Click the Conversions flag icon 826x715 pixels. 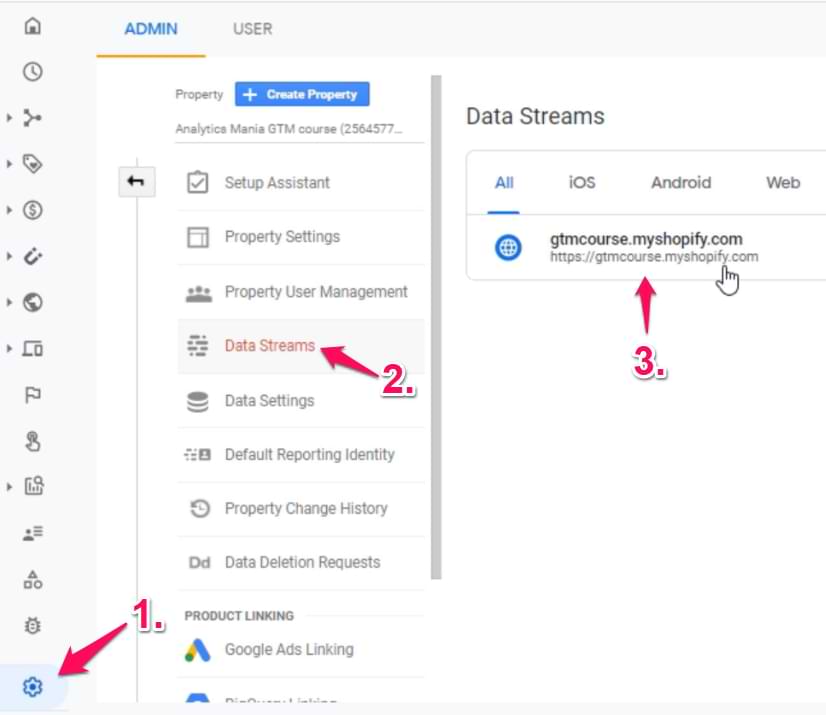pos(32,394)
